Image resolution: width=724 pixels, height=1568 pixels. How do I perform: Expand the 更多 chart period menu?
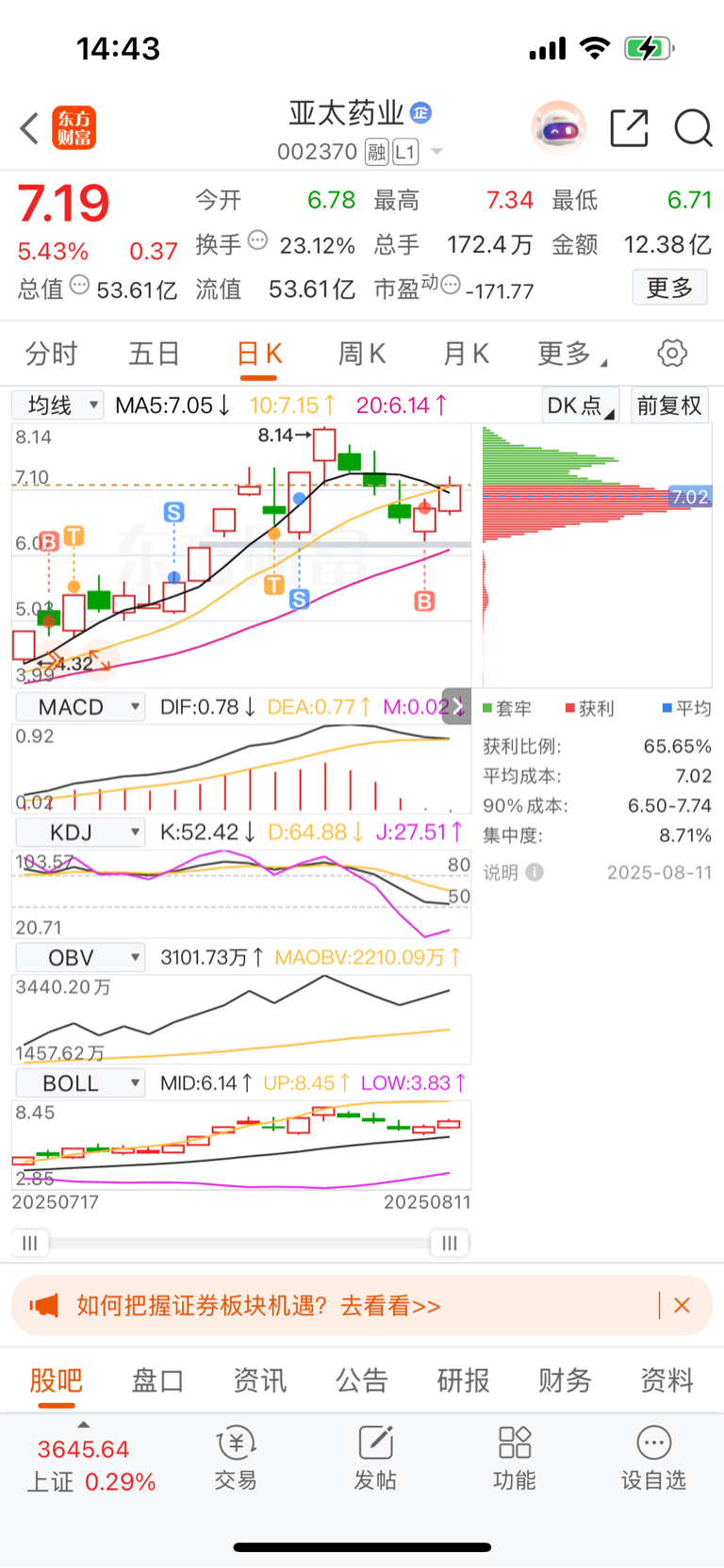(x=571, y=354)
